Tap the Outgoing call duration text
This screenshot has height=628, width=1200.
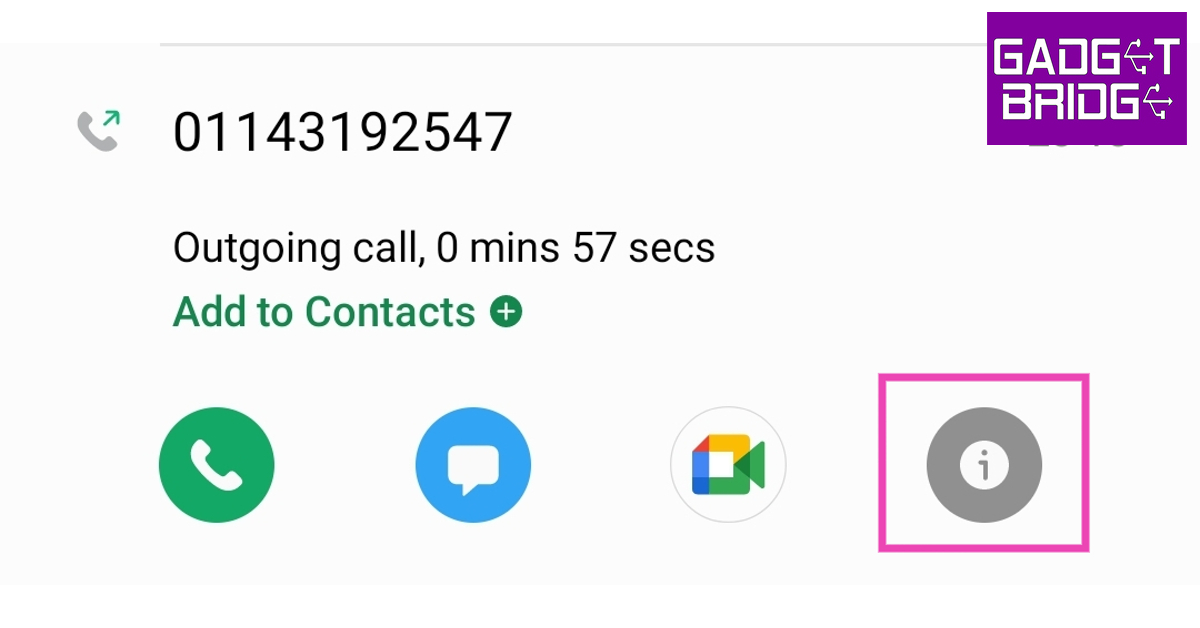point(444,247)
